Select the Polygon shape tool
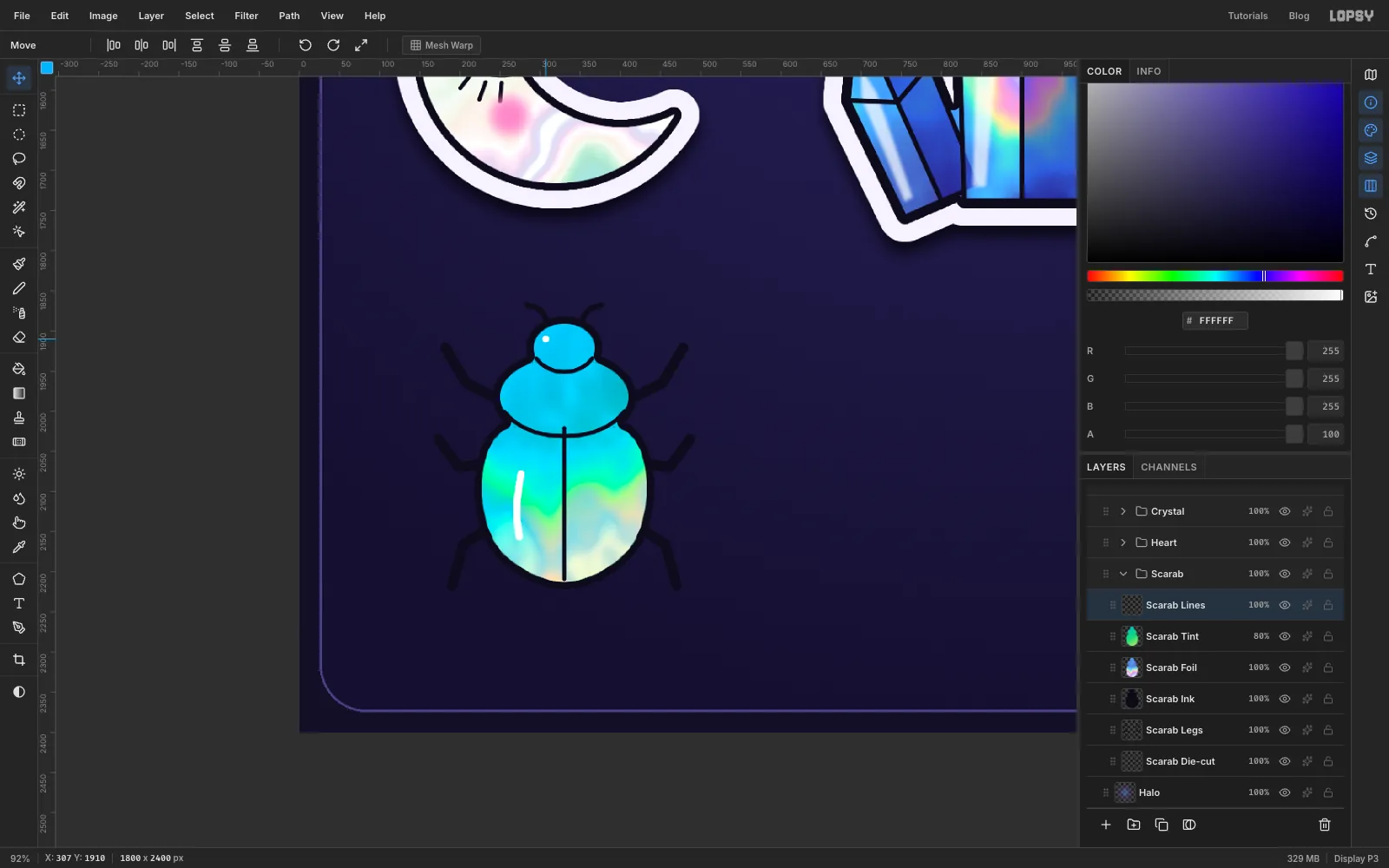 point(19,579)
